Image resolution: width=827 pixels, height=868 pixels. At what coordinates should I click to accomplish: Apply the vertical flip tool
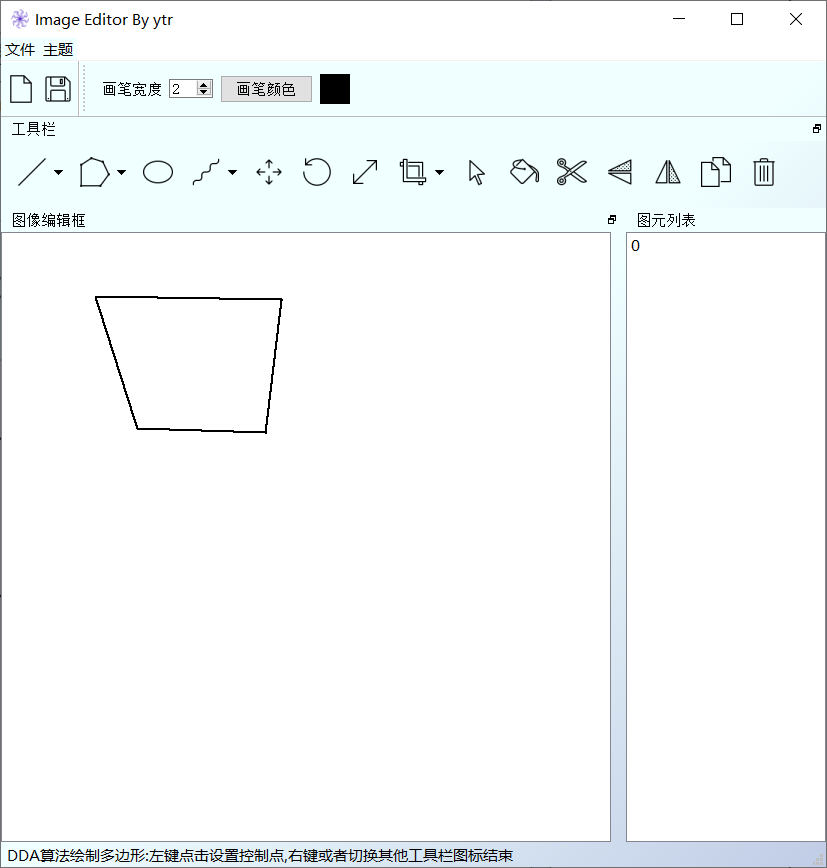(x=620, y=172)
